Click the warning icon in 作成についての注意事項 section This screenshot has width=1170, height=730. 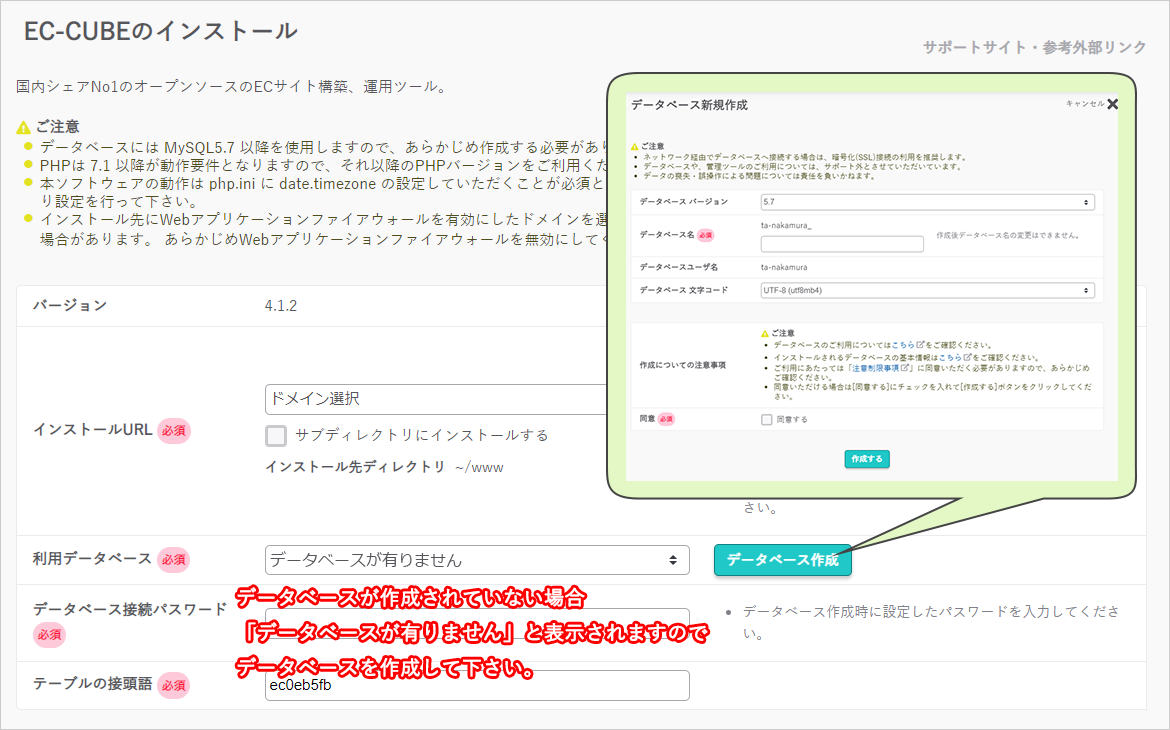click(x=764, y=334)
